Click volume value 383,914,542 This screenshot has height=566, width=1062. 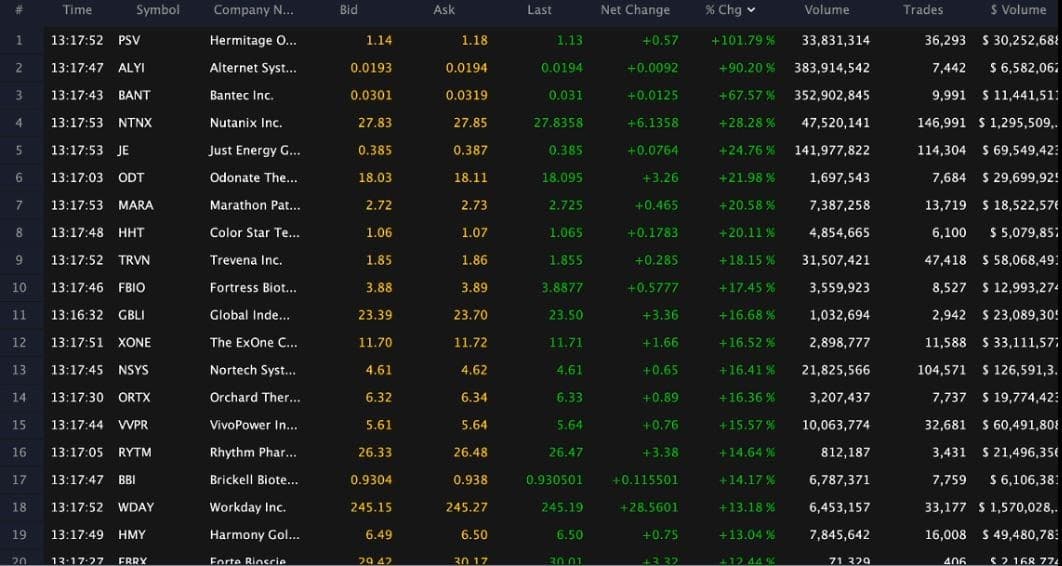[x=832, y=68]
